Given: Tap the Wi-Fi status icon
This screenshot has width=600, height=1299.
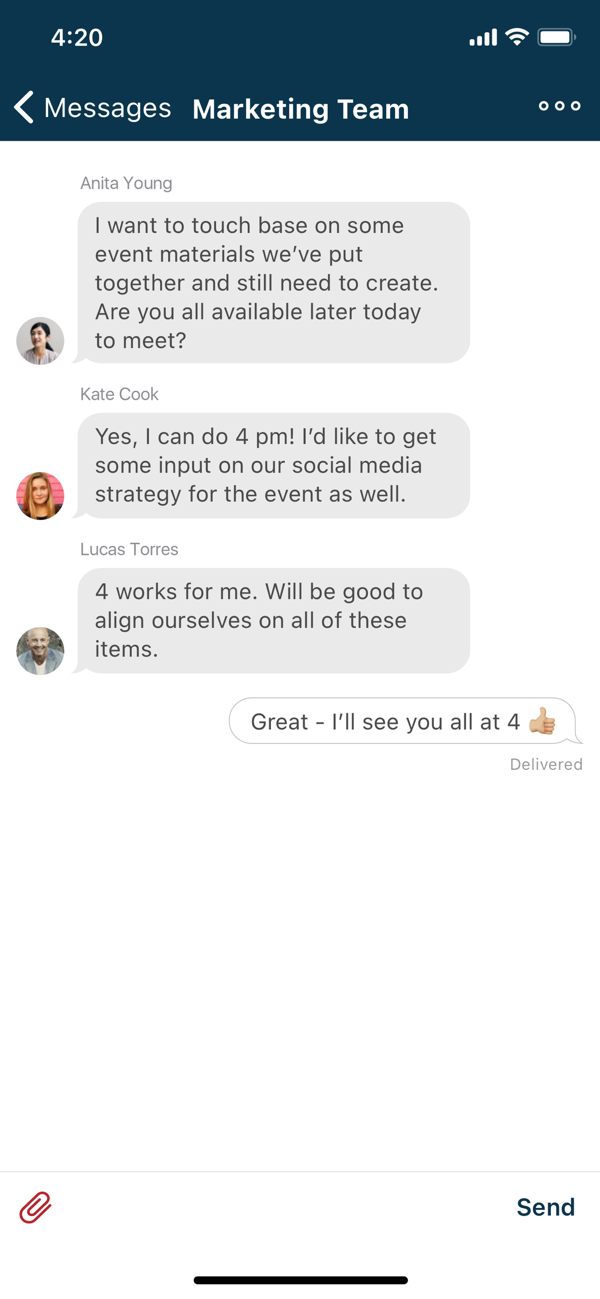Looking at the screenshot, I should coord(517,37).
